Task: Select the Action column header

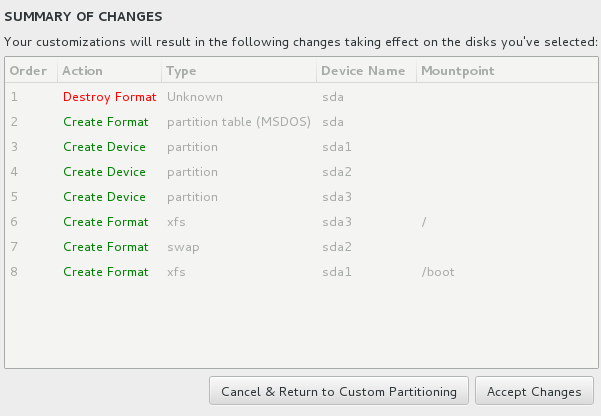Action: (x=110, y=71)
